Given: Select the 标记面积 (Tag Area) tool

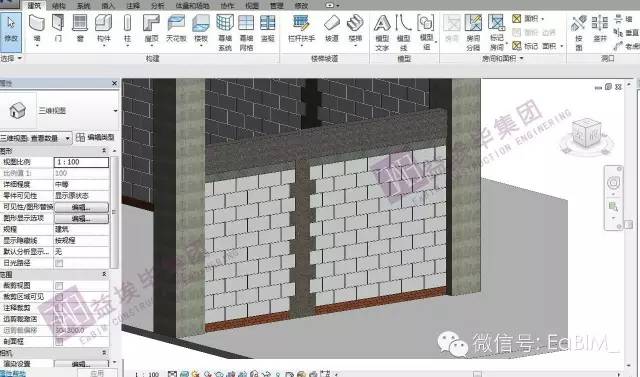Looking at the screenshot, I should click(x=537, y=46).
